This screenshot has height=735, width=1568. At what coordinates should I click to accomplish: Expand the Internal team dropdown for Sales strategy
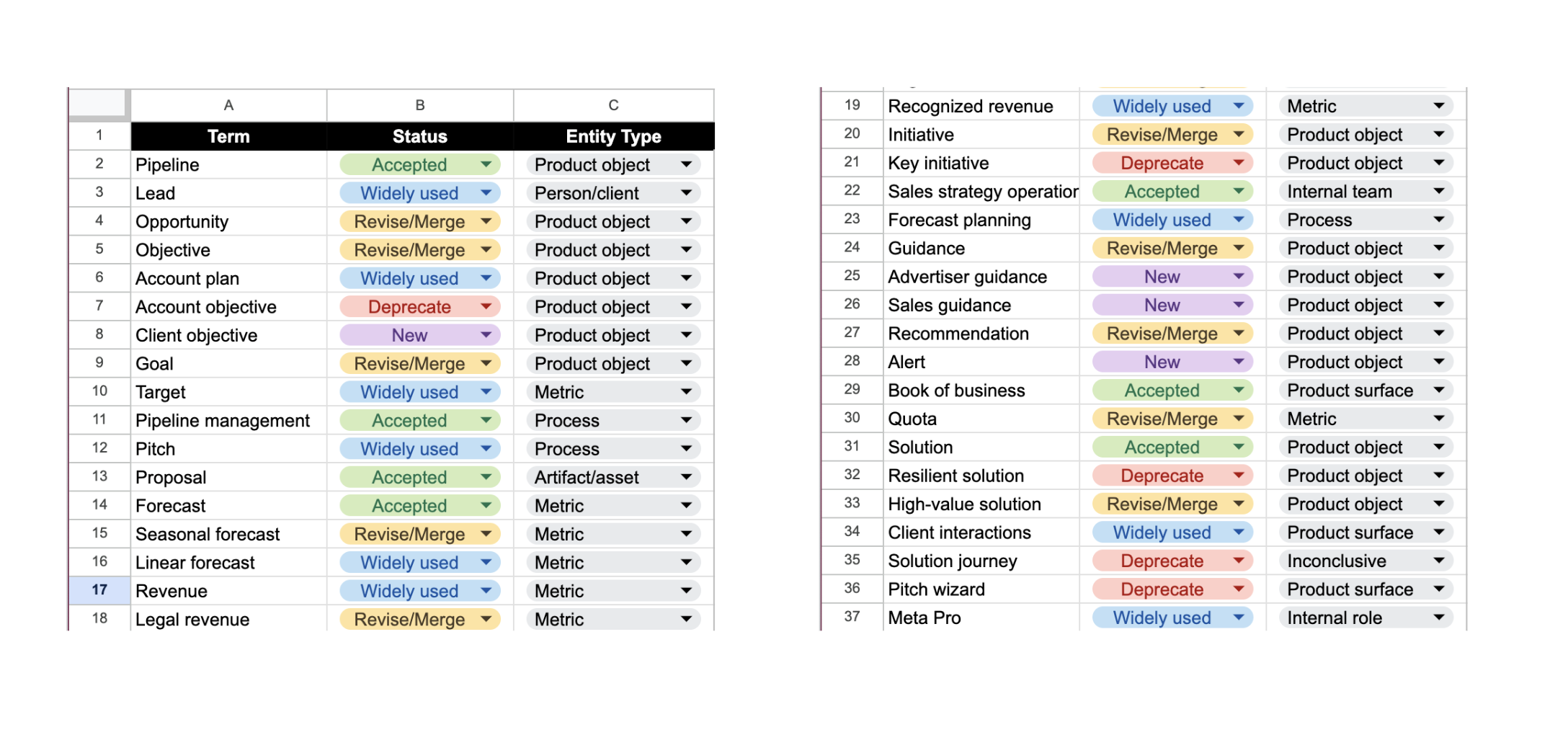1439,191
